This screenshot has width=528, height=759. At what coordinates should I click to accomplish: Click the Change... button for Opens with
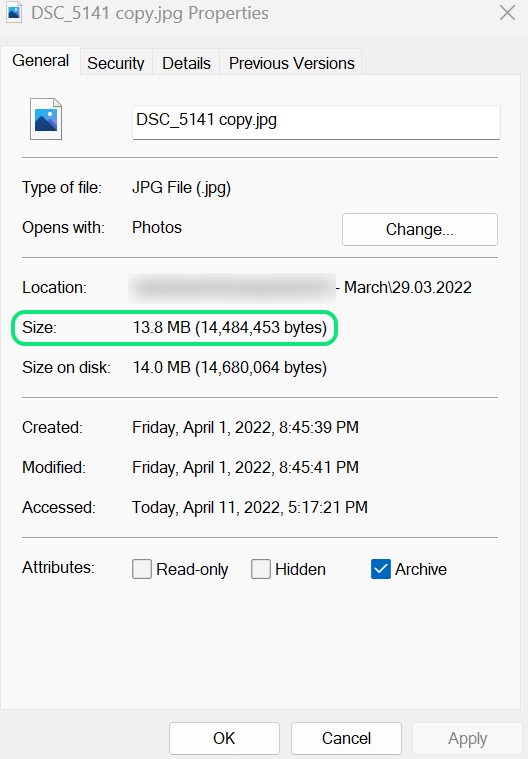(420, 229)
